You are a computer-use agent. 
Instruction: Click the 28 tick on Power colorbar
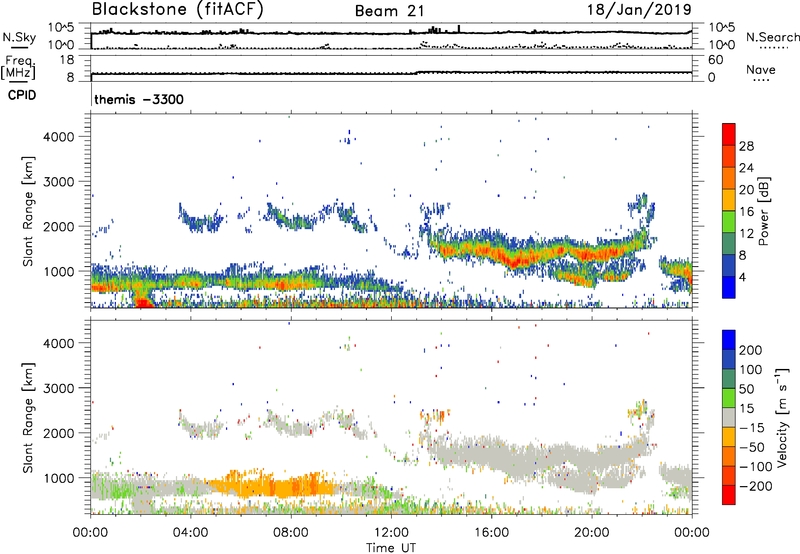[746, 146]
